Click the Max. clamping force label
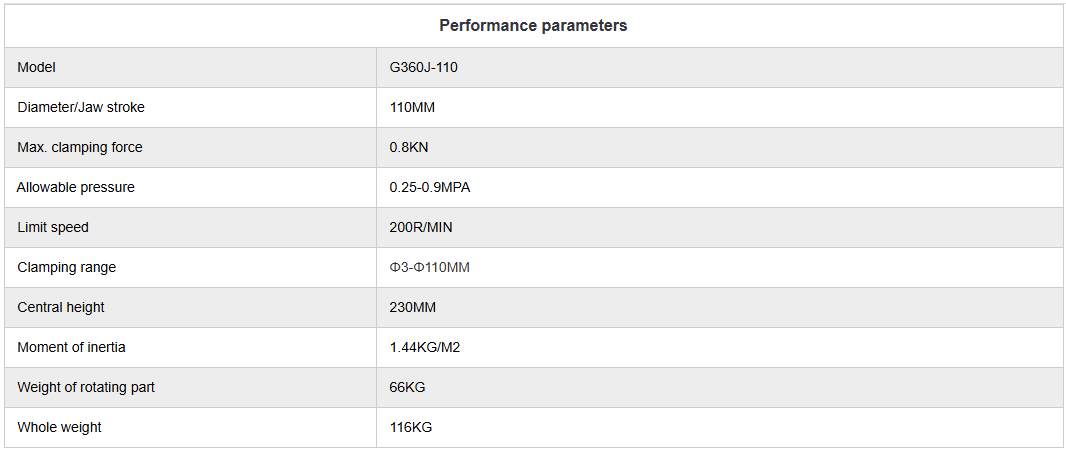The height and width of the screenshot is (449, 1066). point(80,147)
